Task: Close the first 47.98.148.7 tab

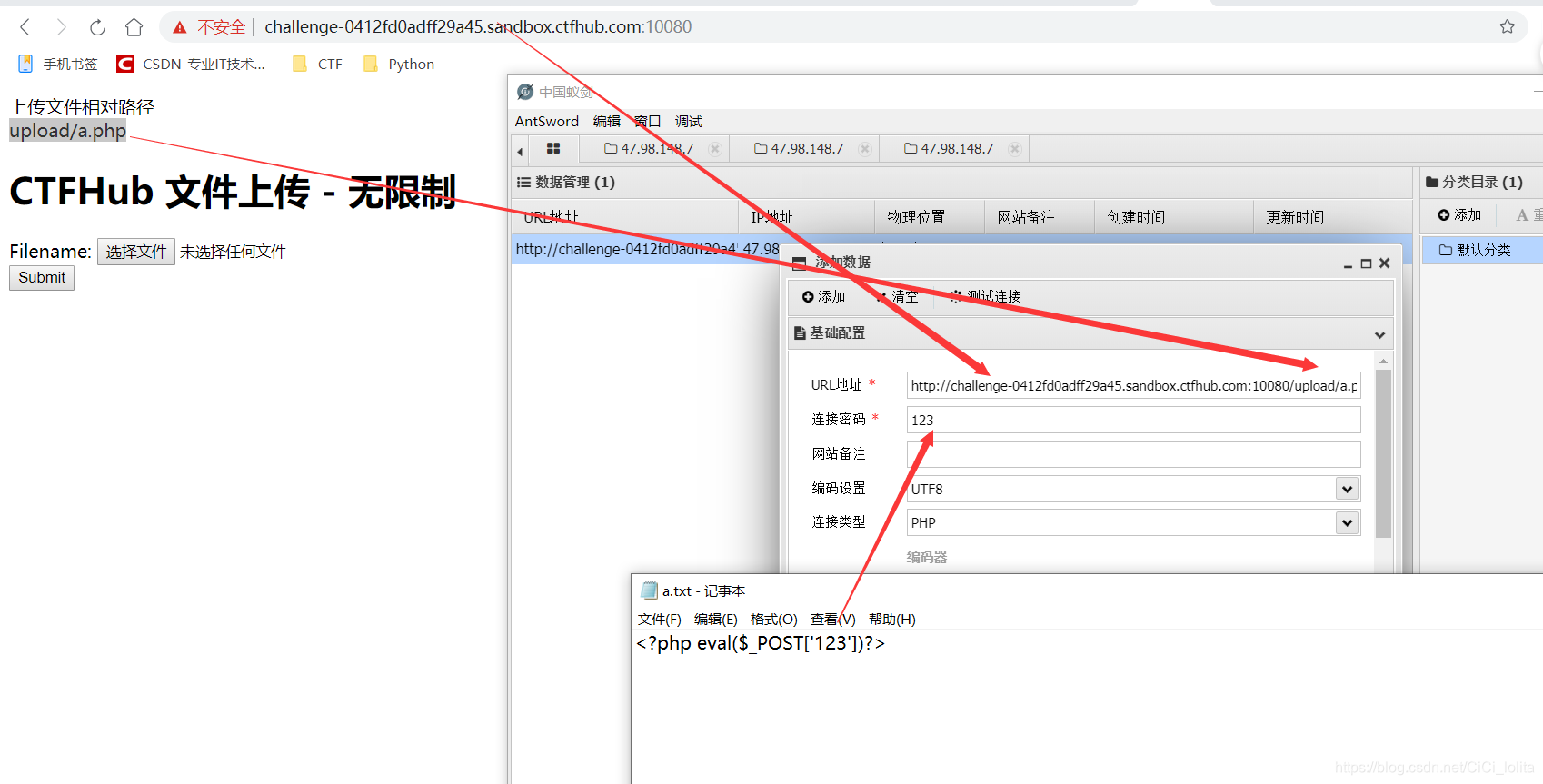Action: pos(715,149)
